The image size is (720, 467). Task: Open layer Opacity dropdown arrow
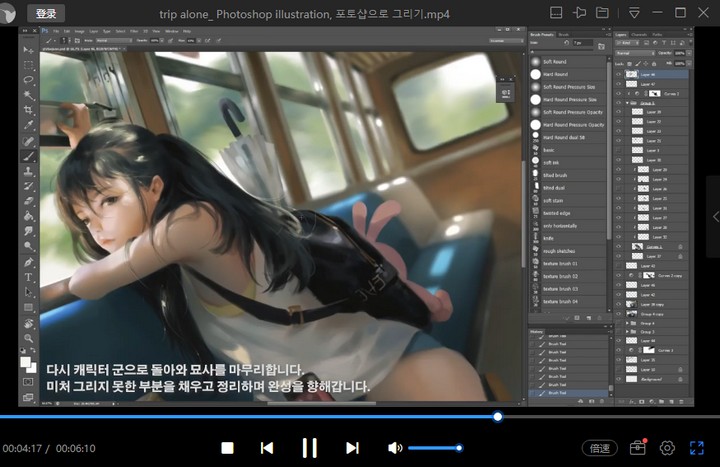pos(689,53)
